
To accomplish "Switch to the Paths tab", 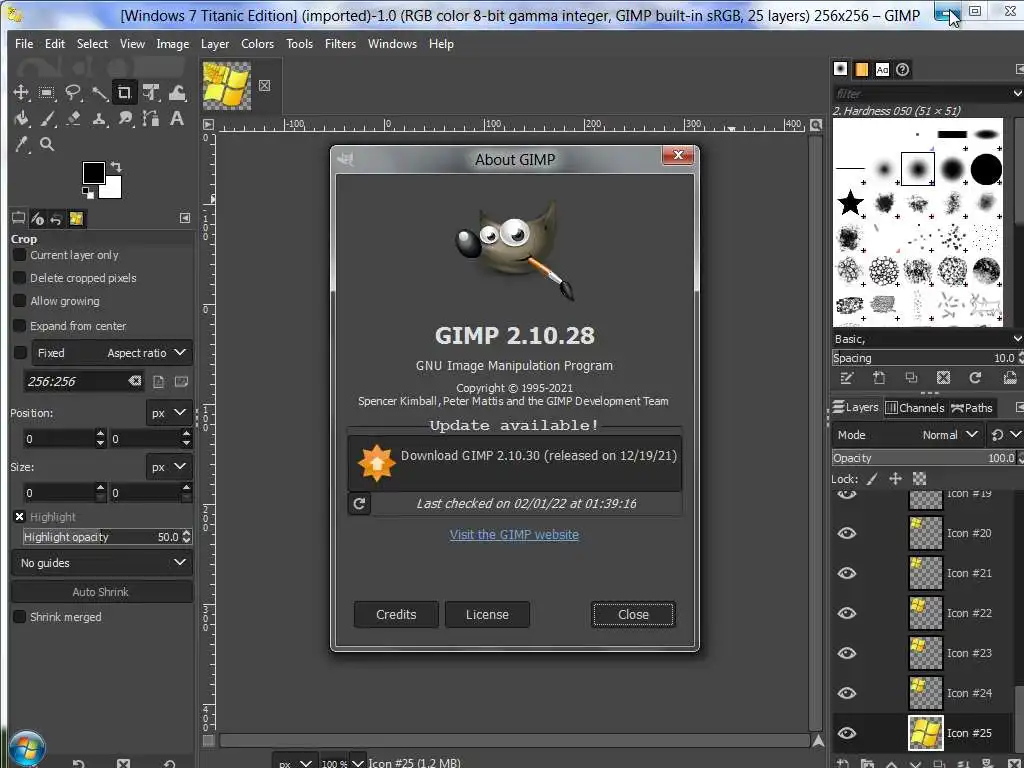I will (x=972, y=408).
